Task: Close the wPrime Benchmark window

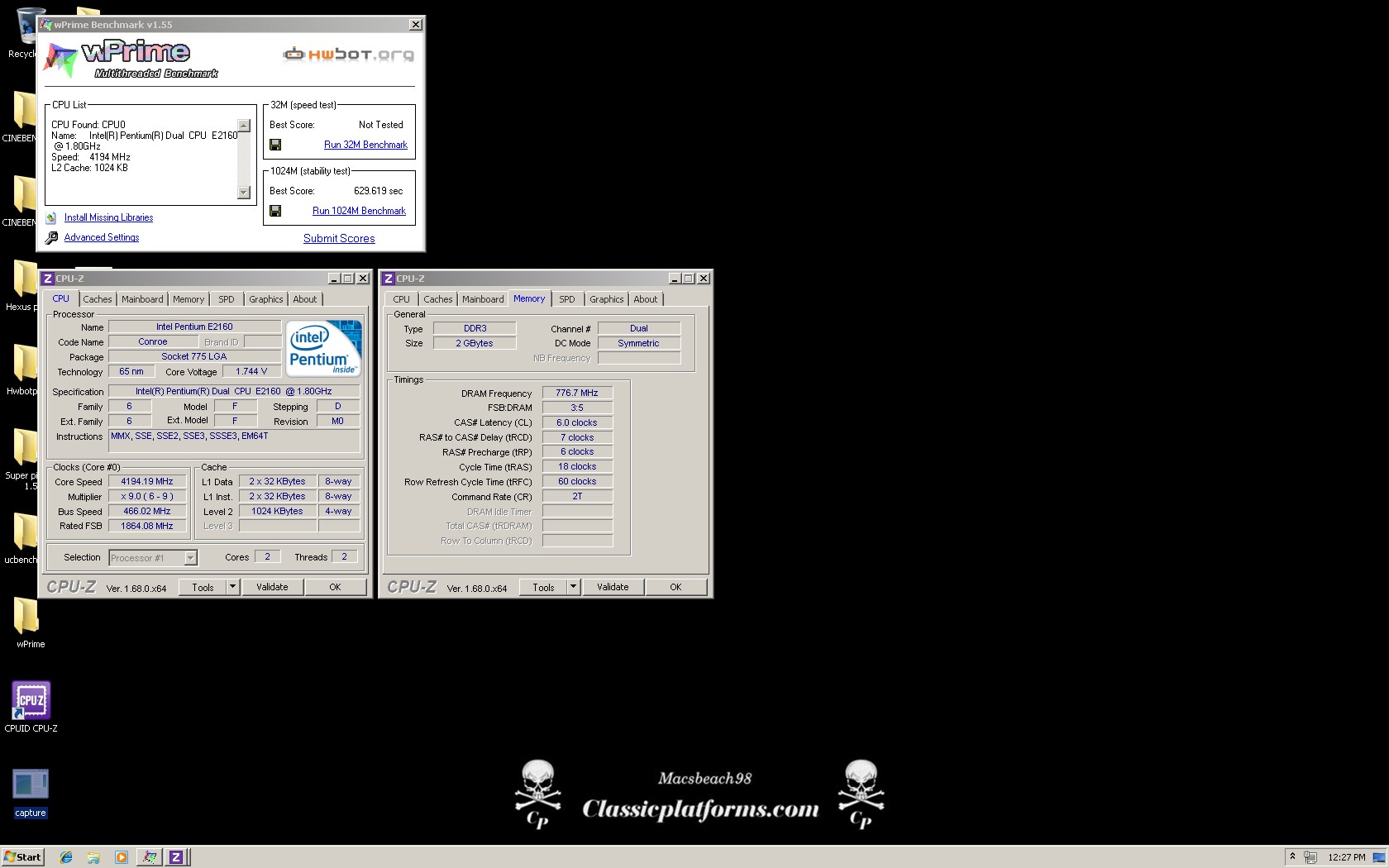Action: [416, 25]
